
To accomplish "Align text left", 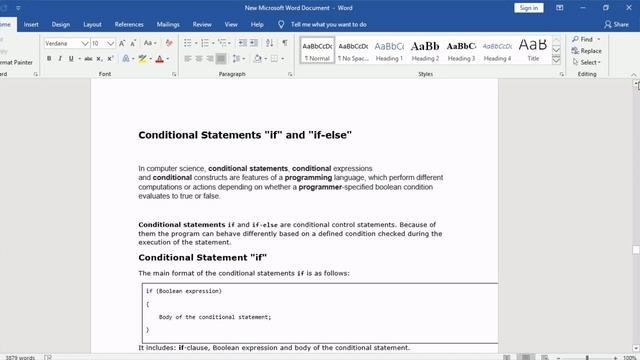I will click(x=188, y=59).
